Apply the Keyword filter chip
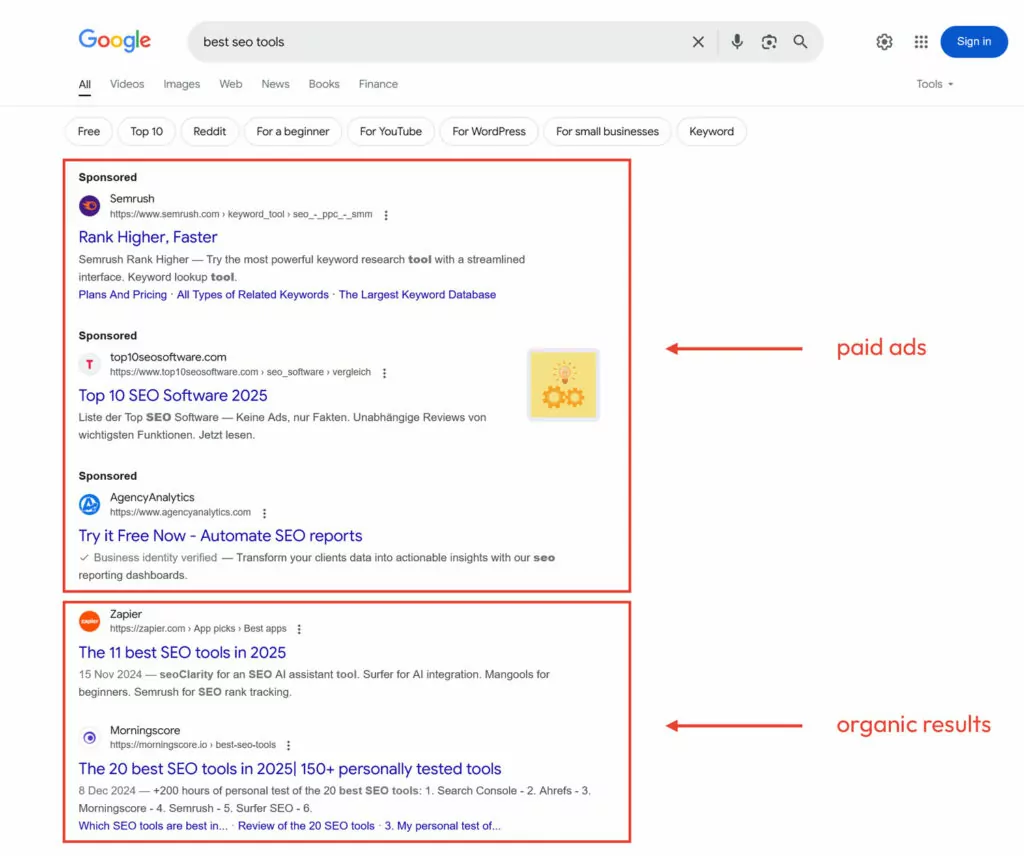Viewport: 1024px width, 856px height. tap(712, 131)
